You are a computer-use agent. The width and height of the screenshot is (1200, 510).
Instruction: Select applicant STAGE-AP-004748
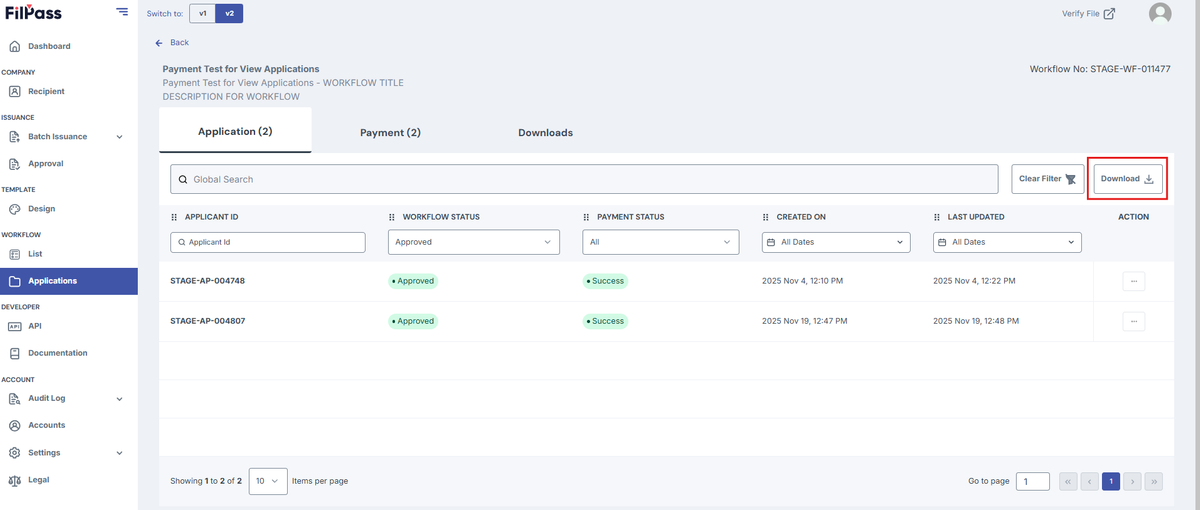pos(208,281)
